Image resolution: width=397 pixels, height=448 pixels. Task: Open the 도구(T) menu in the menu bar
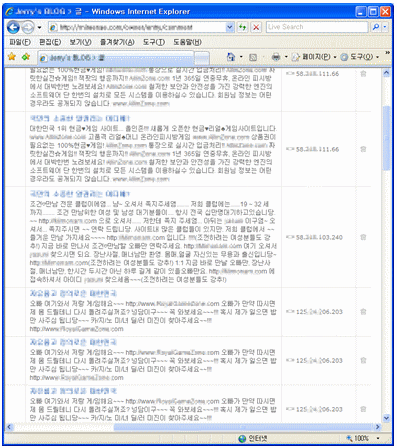[154, 42]
